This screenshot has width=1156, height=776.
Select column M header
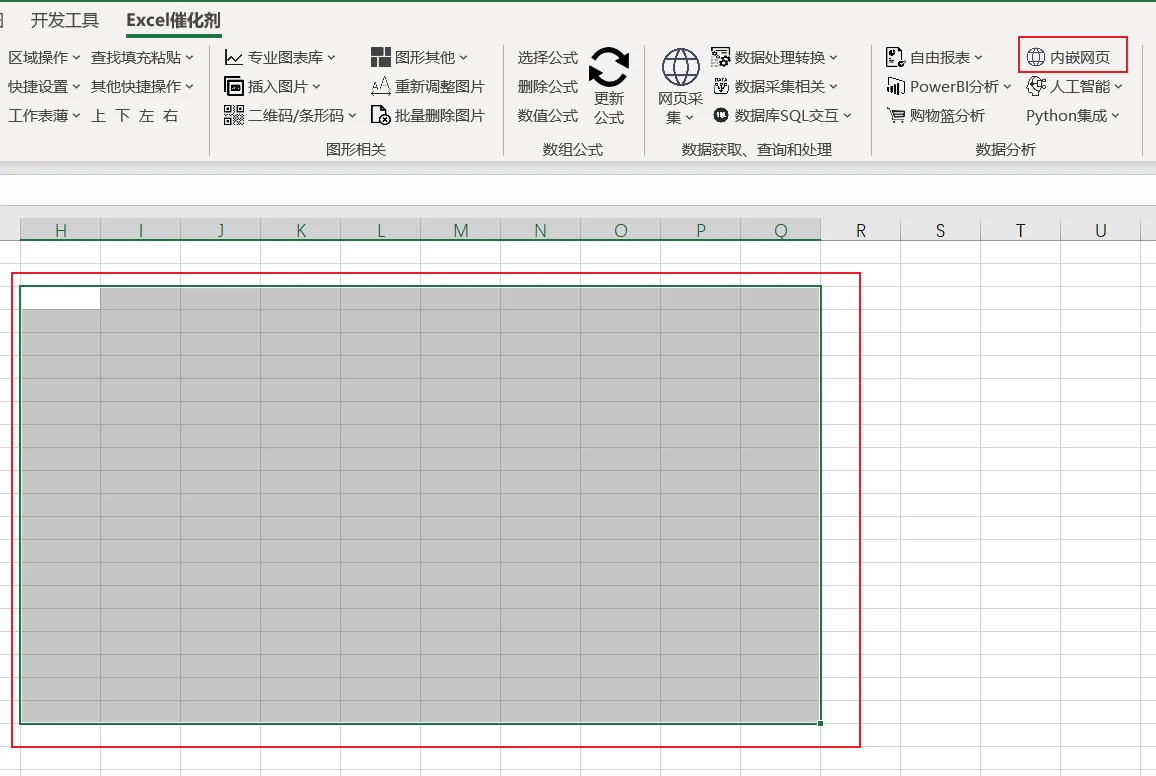click(461, 230)
